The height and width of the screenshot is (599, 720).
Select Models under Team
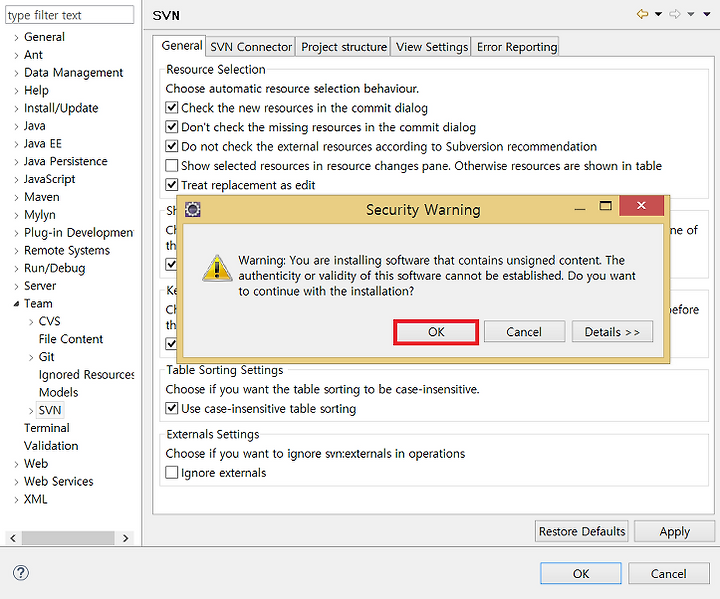pyautogui.click(x=58, y=392)
